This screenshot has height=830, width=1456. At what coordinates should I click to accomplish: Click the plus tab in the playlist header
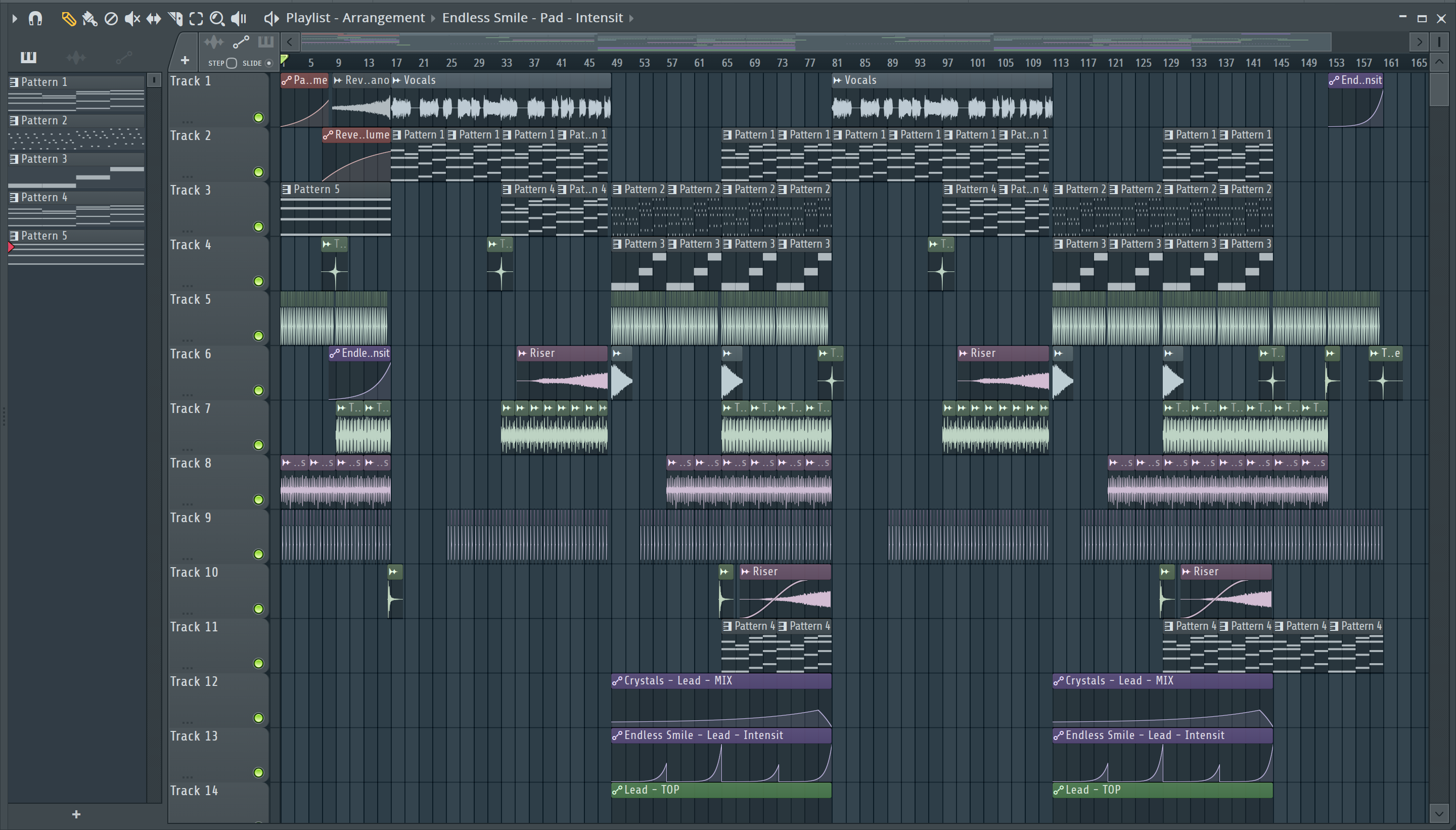(x=185, y=60)
